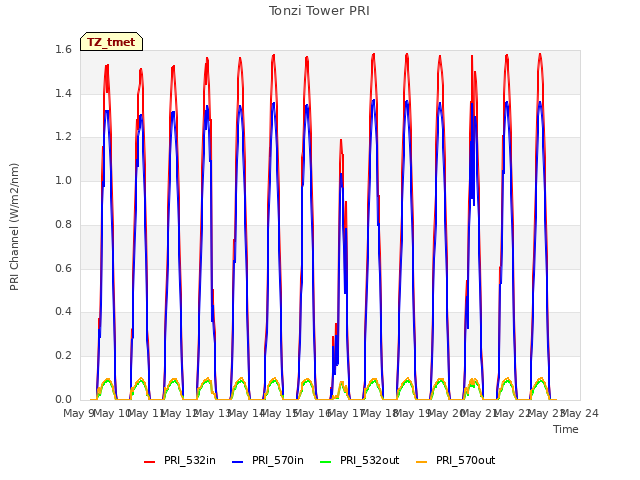
Task: Click the May 24 x-axis tick label
Action: tap(580, 413)
